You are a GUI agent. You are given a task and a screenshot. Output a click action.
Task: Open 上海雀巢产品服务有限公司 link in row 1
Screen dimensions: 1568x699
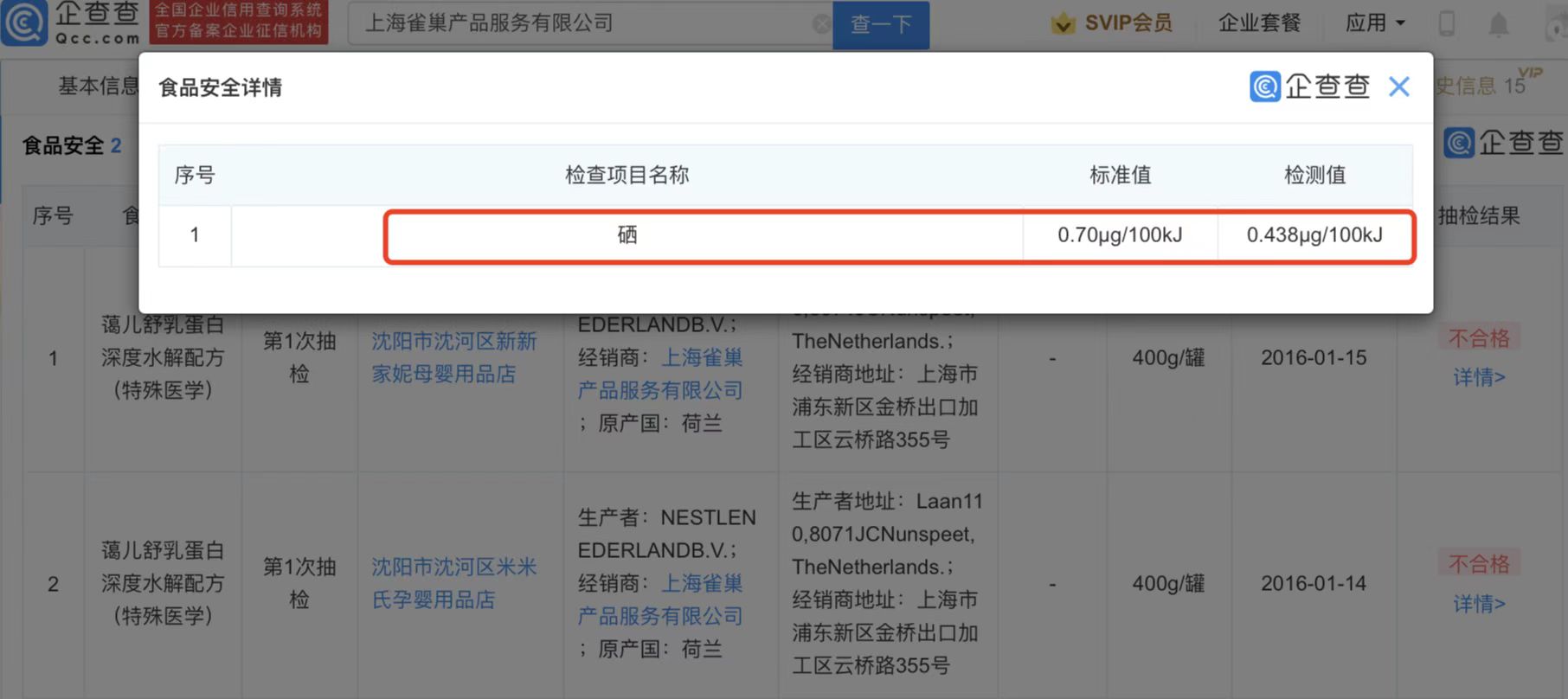pos(660,374)
